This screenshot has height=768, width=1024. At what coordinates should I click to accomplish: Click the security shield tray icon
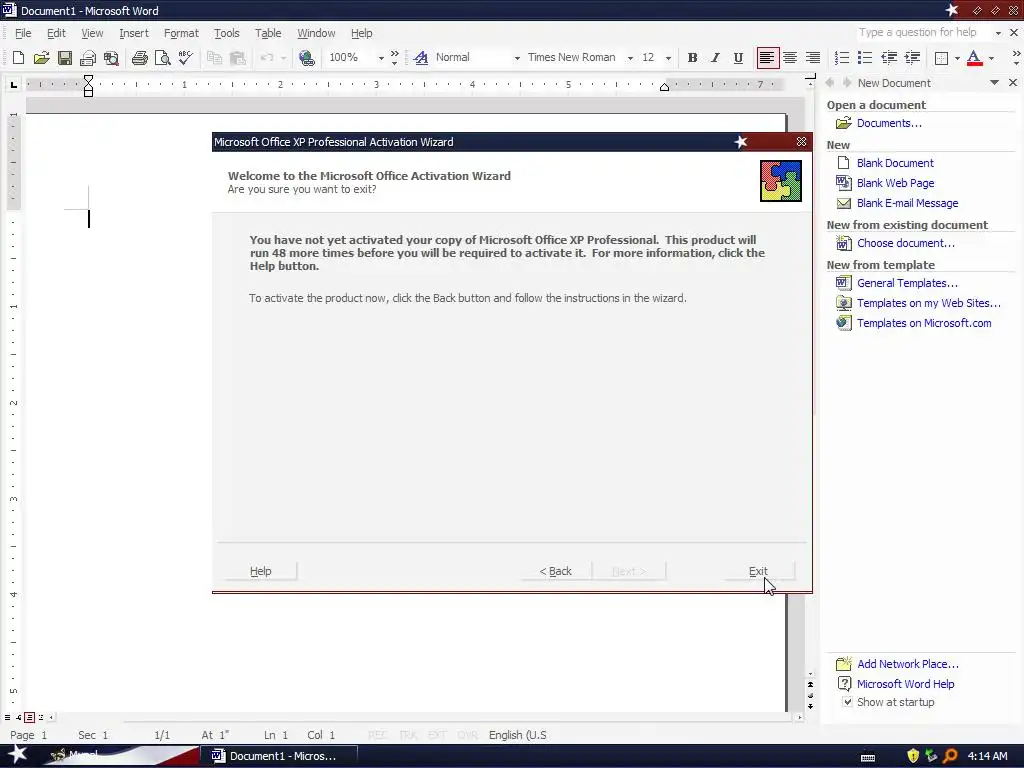pyautogui.click(x=912, y=756)
